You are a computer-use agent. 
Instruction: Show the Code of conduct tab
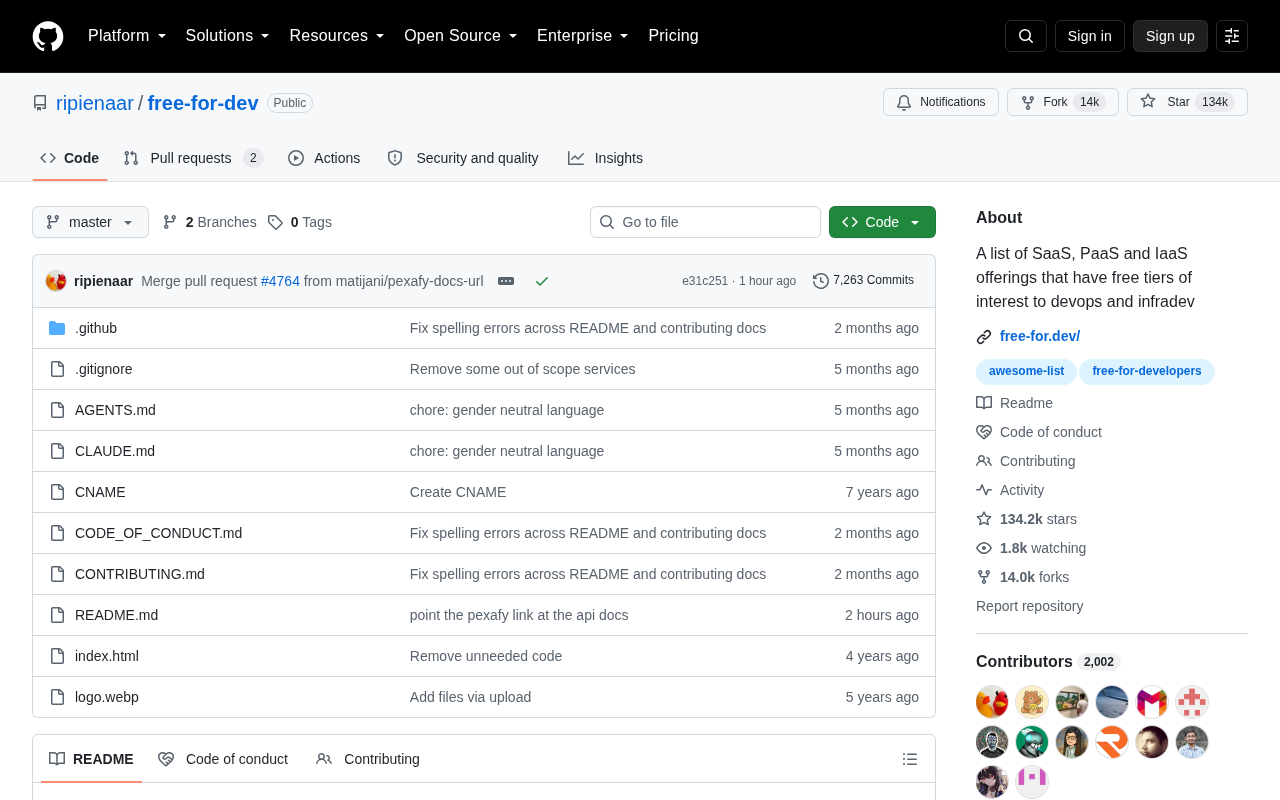[223, 759]
